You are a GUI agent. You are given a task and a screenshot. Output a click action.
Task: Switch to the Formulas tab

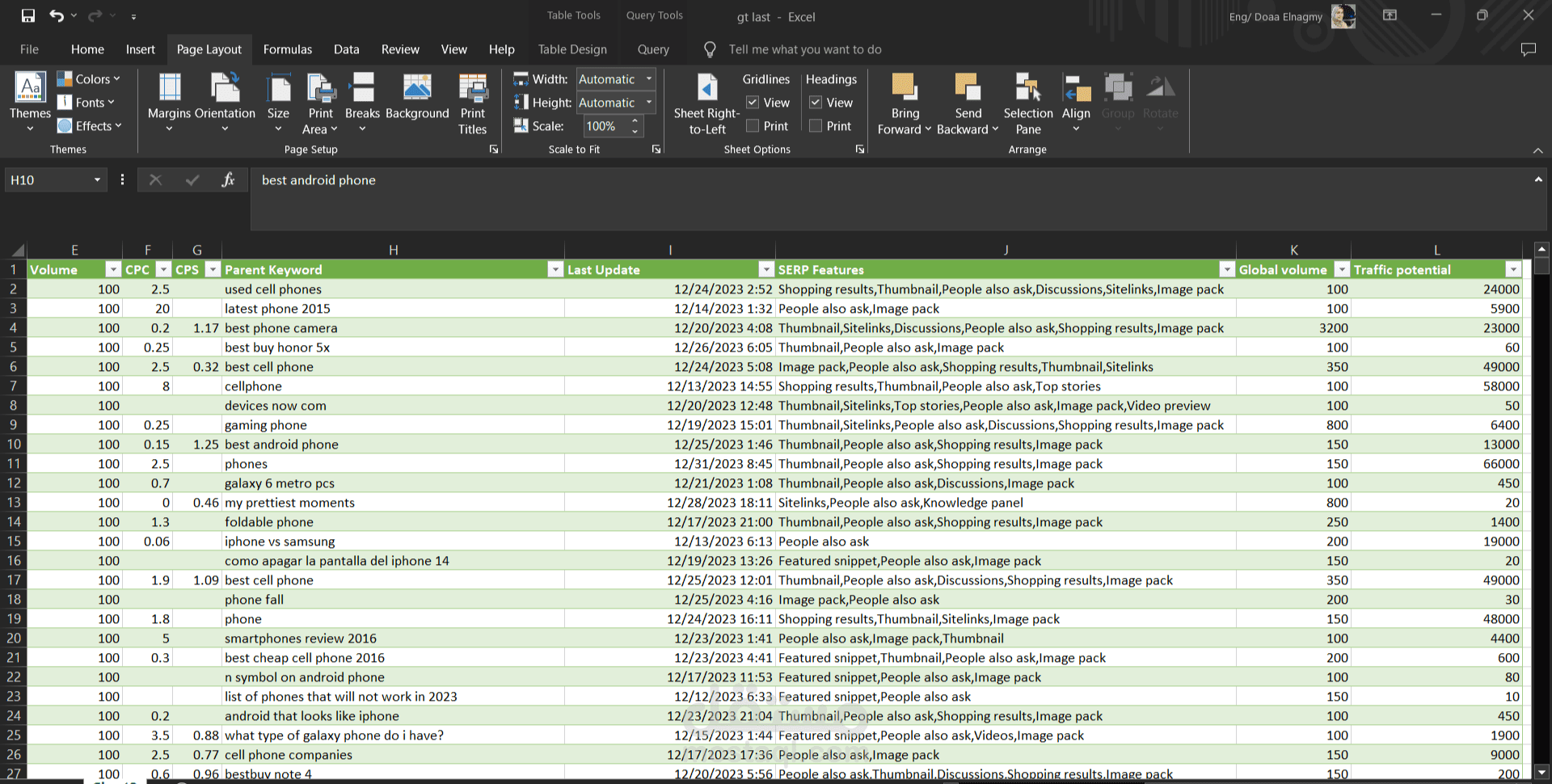(x=287, y=49)
